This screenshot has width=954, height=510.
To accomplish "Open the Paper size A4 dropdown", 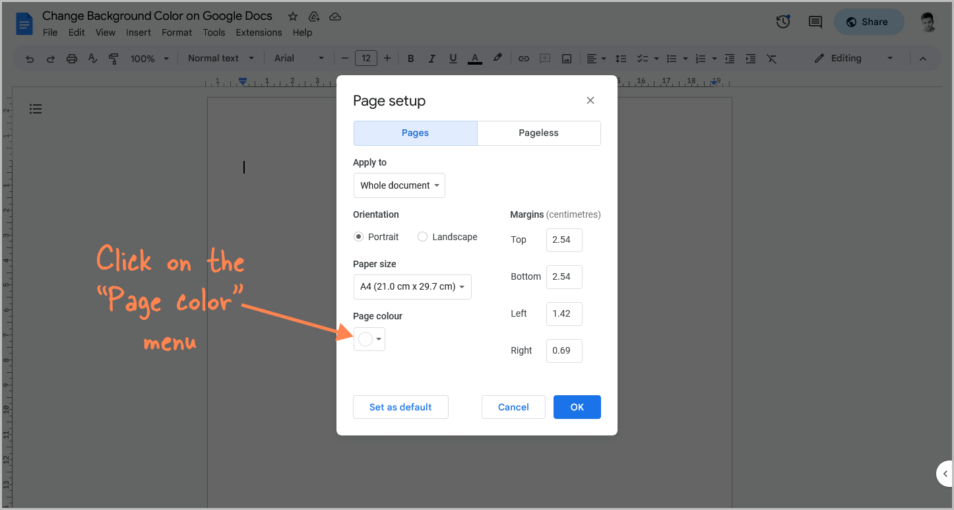I will [x=412, y=287].
